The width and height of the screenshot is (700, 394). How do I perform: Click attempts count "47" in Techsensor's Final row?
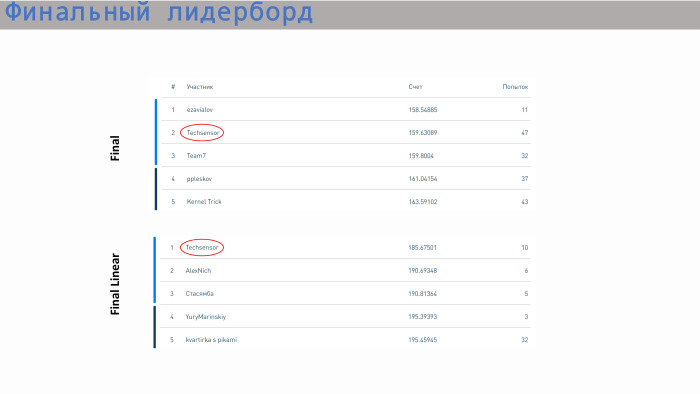525,133
